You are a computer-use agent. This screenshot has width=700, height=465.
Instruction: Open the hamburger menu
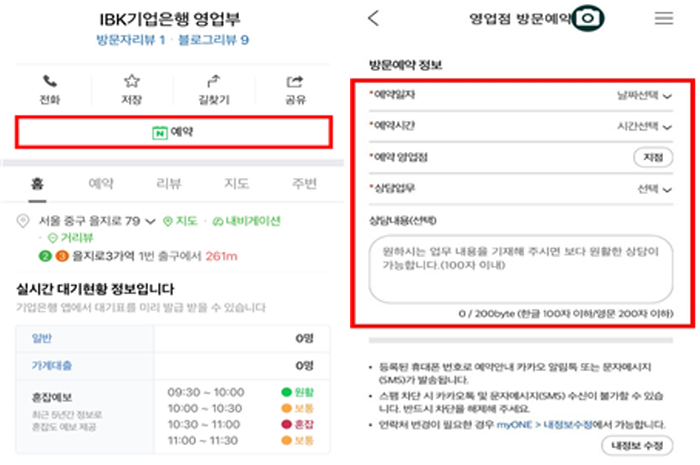point(664,18)
